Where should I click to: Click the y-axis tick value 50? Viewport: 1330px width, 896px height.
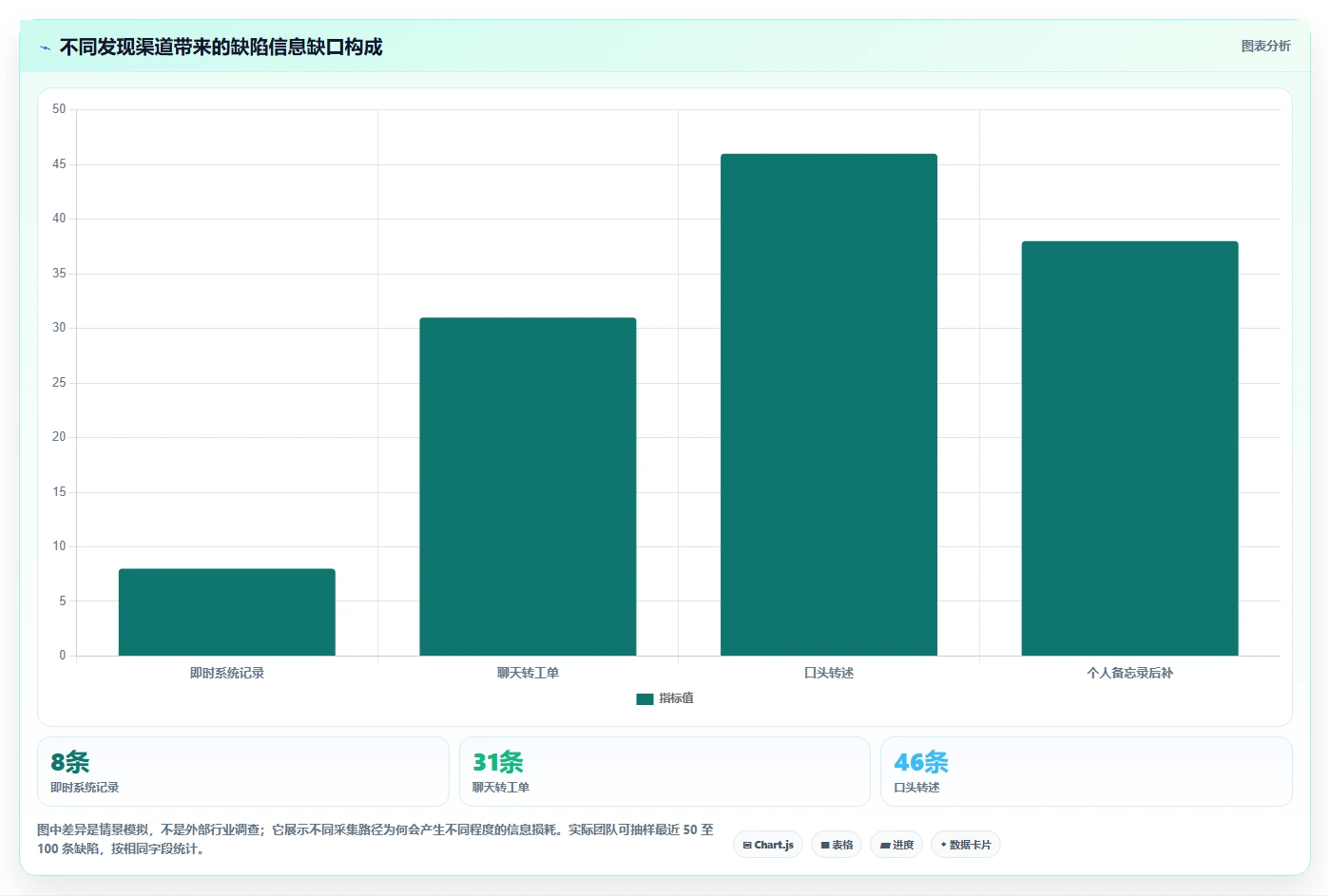click(59, 109)
